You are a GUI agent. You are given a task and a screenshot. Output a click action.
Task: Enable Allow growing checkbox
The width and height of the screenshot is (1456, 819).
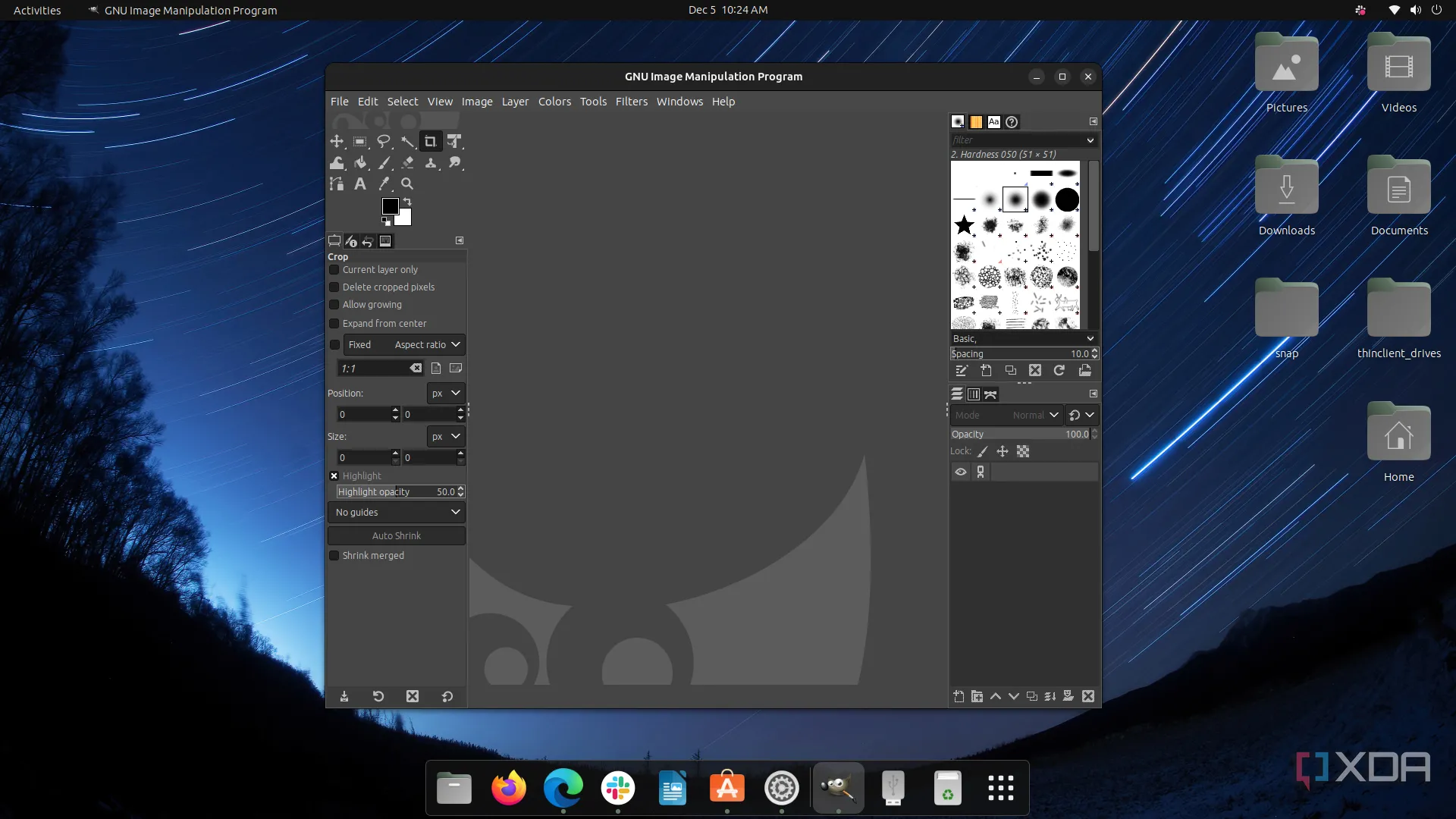tap(334, 305)
